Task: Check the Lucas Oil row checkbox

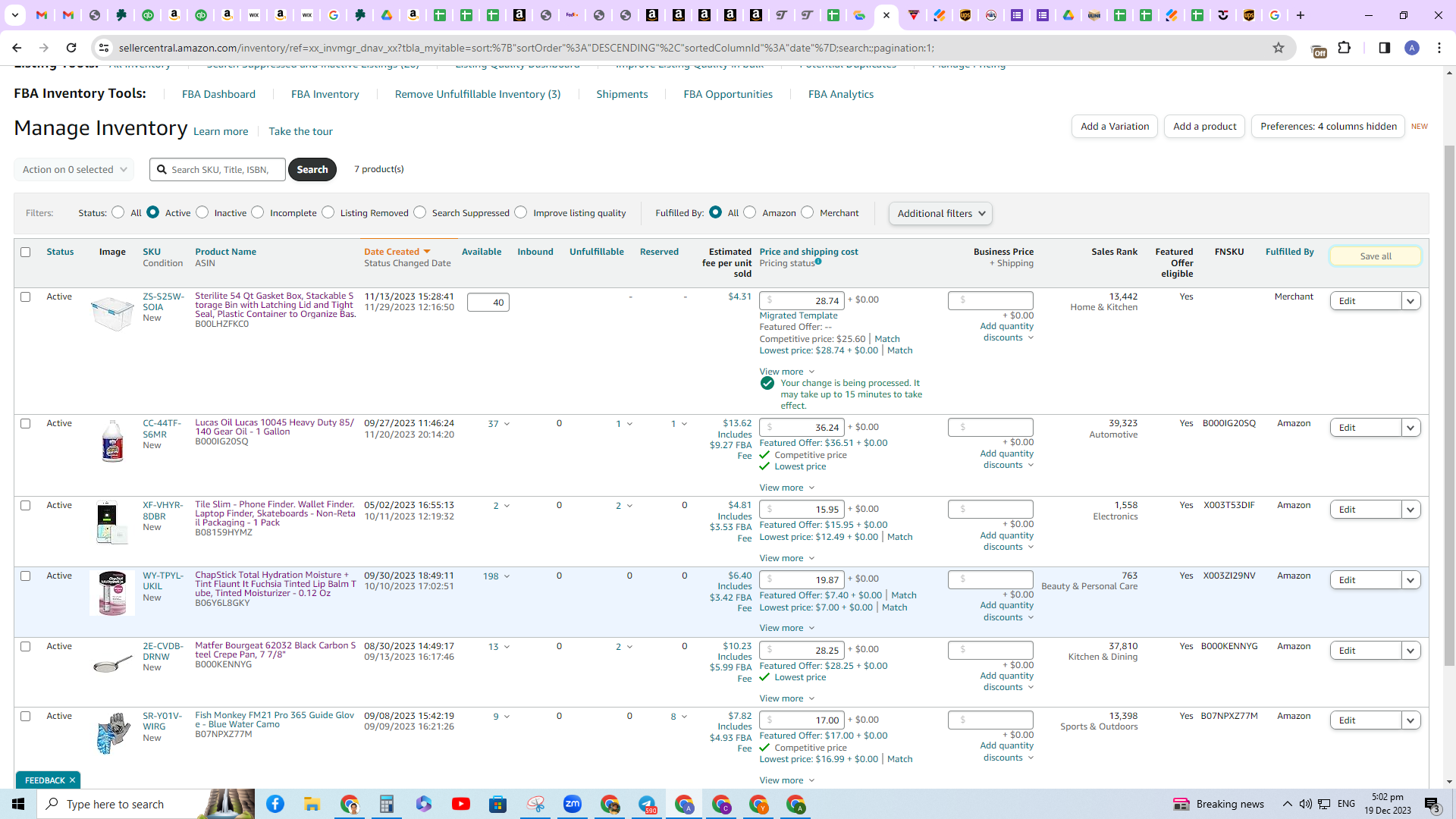Action: click(26, 423)
